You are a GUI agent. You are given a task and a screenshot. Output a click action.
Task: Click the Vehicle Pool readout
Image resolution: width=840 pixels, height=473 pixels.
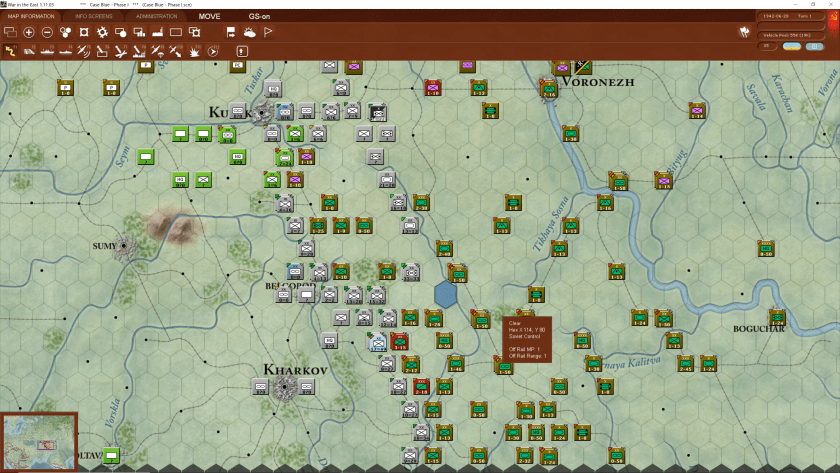coord(790,35)
